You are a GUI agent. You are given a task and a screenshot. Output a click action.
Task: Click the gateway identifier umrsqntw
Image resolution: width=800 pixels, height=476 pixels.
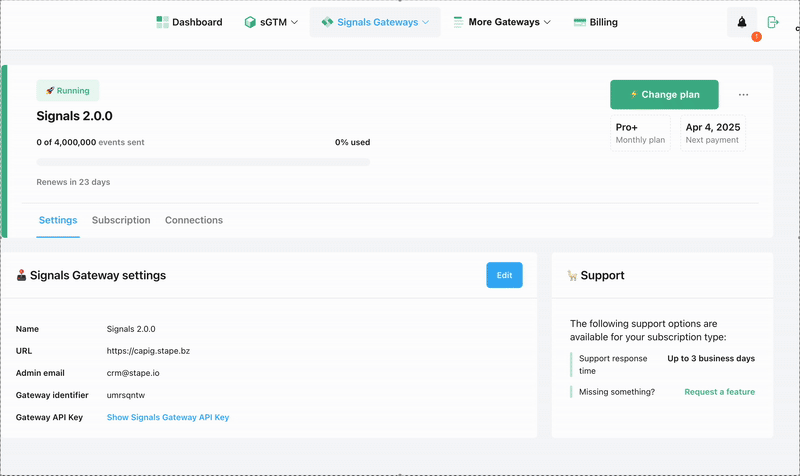click(x=126, y=395)
